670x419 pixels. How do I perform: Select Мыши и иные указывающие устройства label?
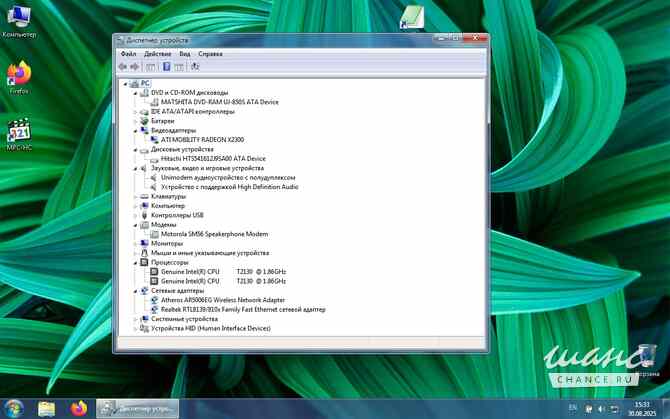(x=210, y=253)
